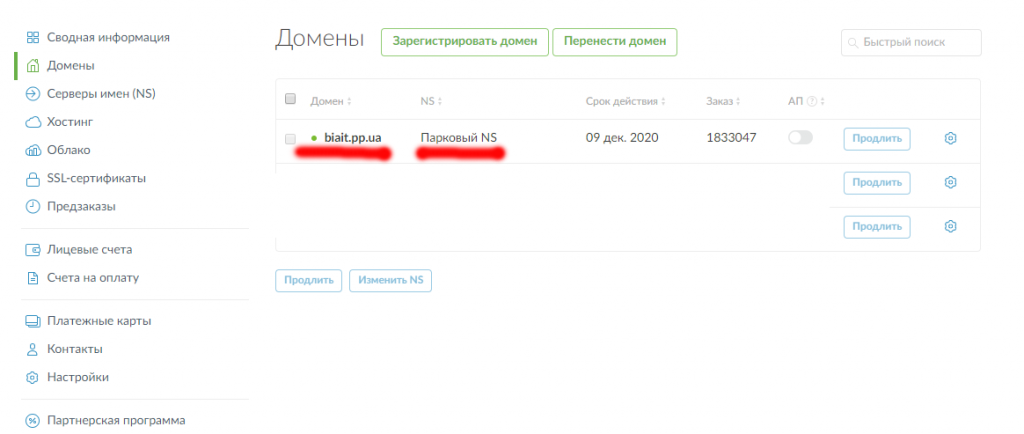Click the Платежные карты card icon

(x=33, y=321)
